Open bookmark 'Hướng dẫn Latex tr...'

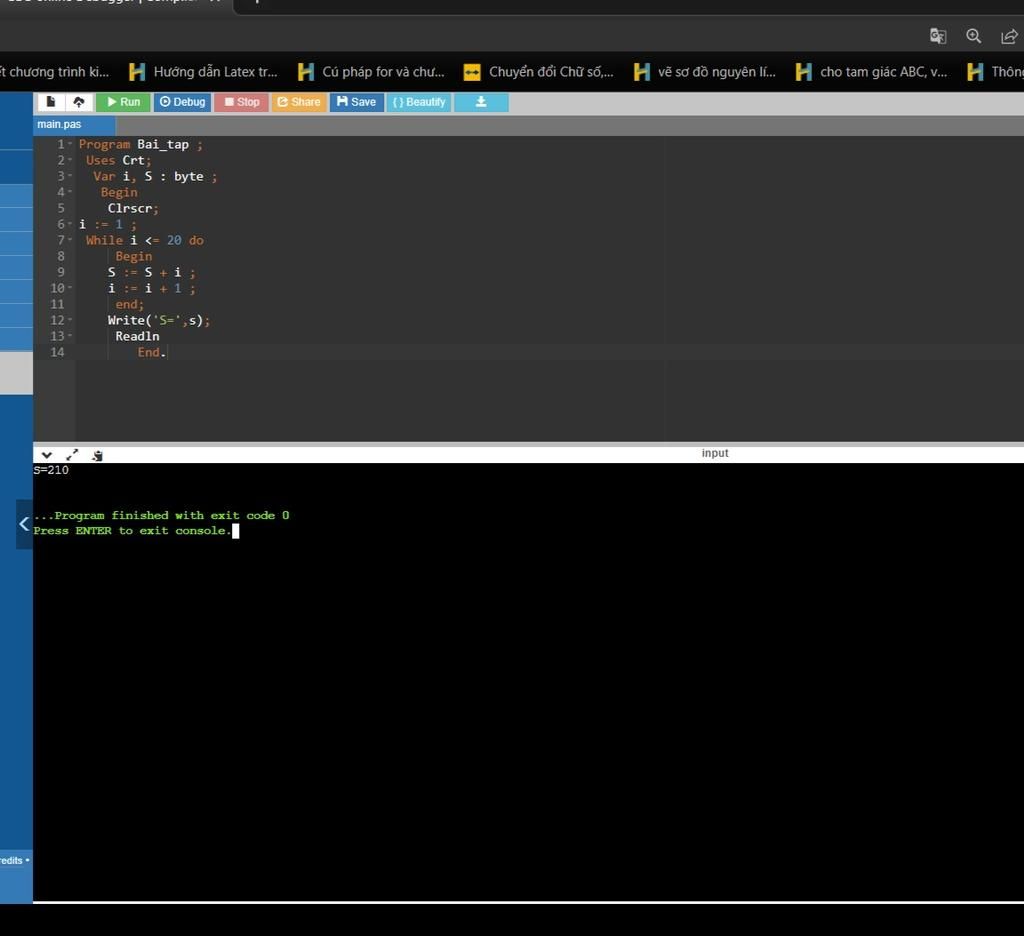pyautogui.click(x=203, y=72)
